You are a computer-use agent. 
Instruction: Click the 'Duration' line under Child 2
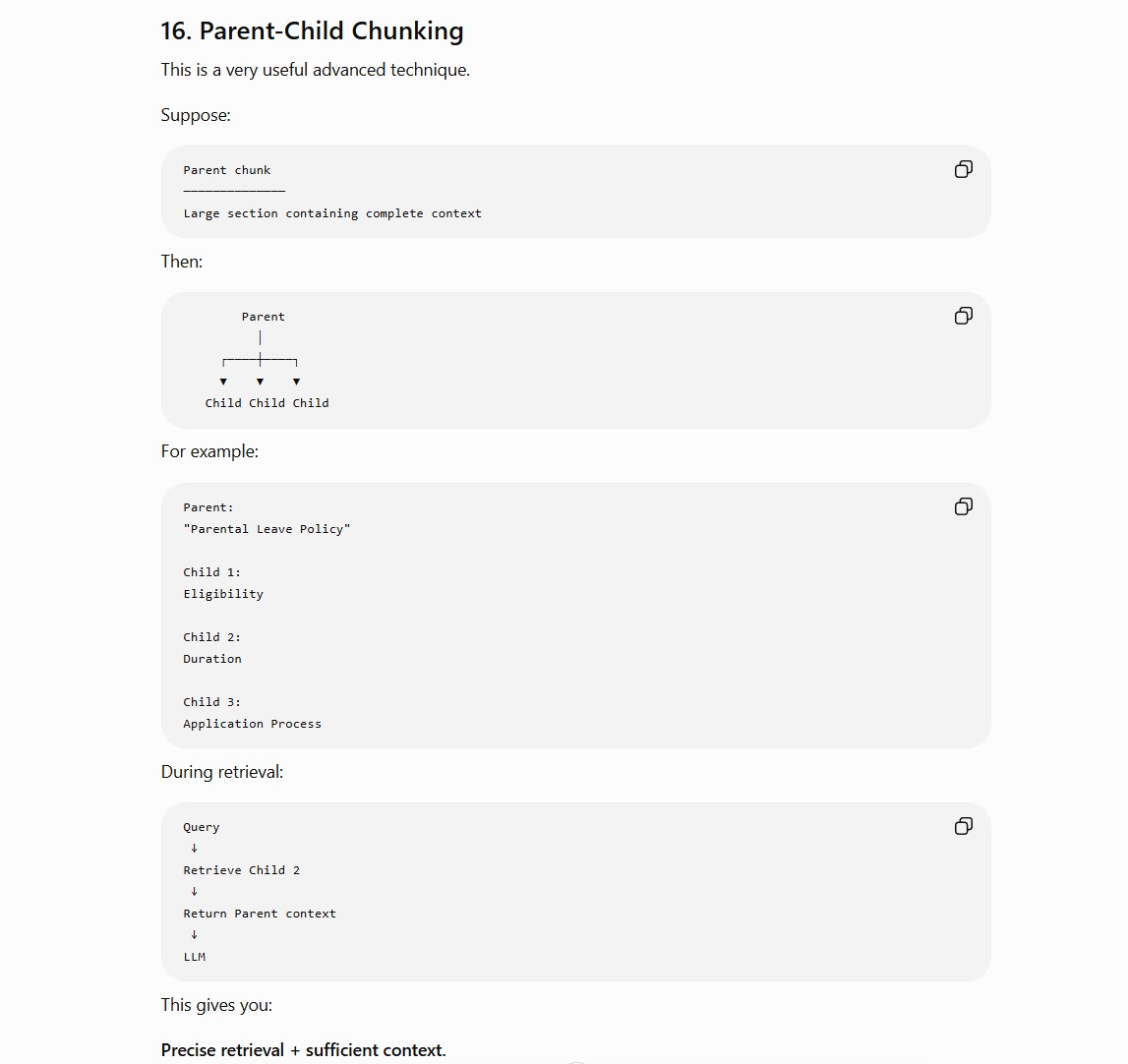click(212, 659)
